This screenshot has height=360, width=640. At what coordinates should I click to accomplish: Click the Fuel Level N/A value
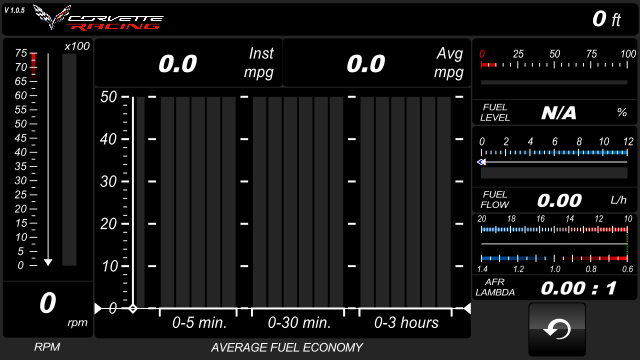pos(558,113)
